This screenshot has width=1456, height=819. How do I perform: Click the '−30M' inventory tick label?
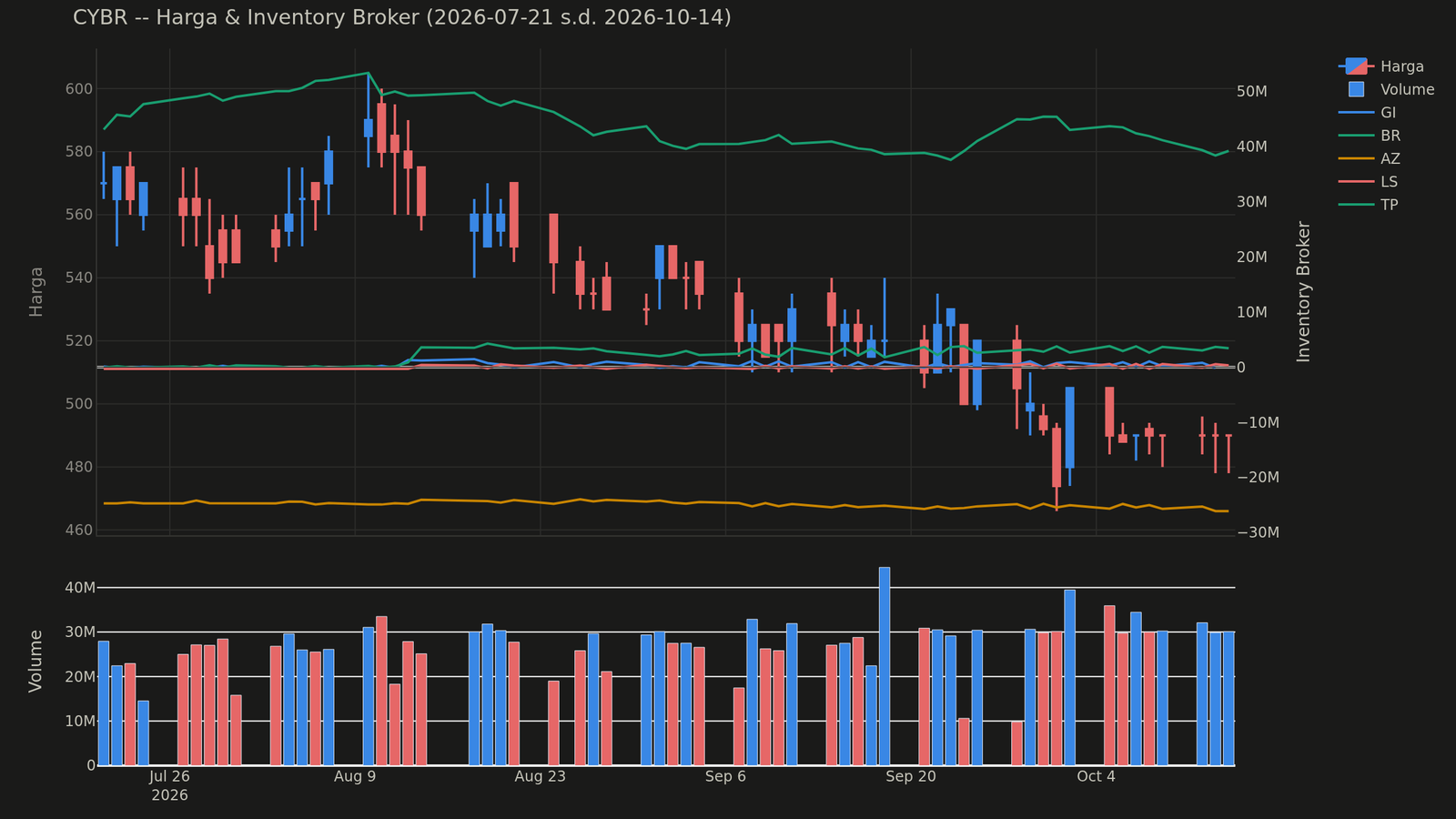(x=1259, y=533)
